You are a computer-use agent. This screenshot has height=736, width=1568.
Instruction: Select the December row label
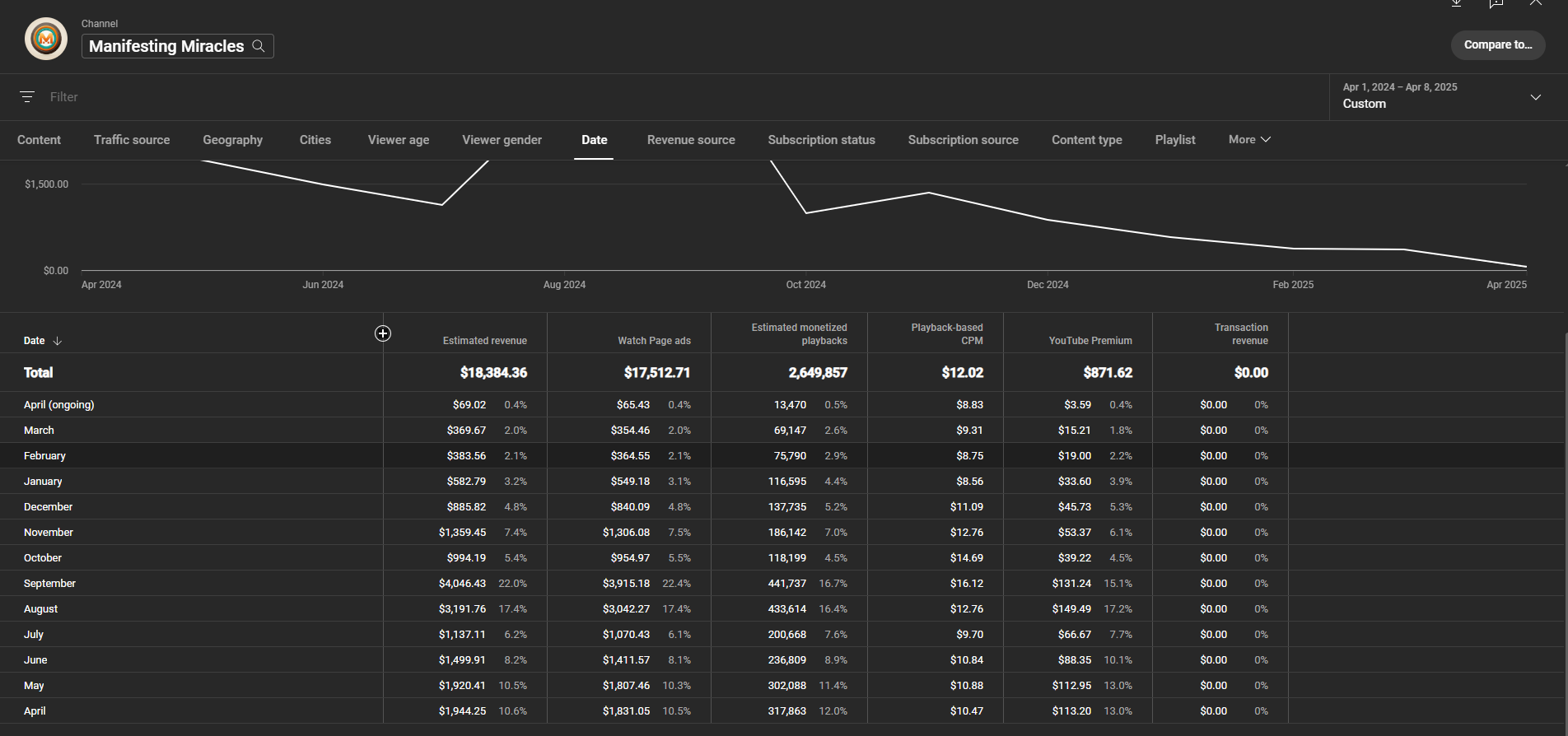coord(48,507)
